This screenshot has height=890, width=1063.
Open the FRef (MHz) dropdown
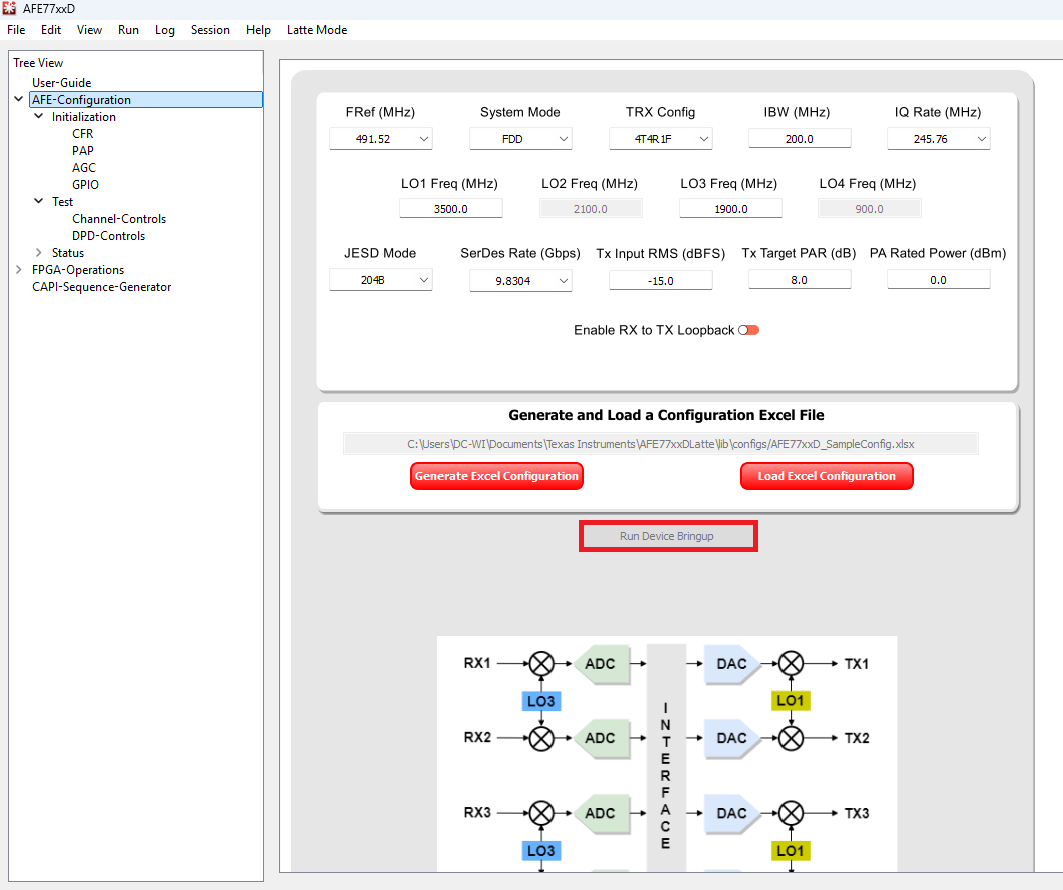point(381,139)
